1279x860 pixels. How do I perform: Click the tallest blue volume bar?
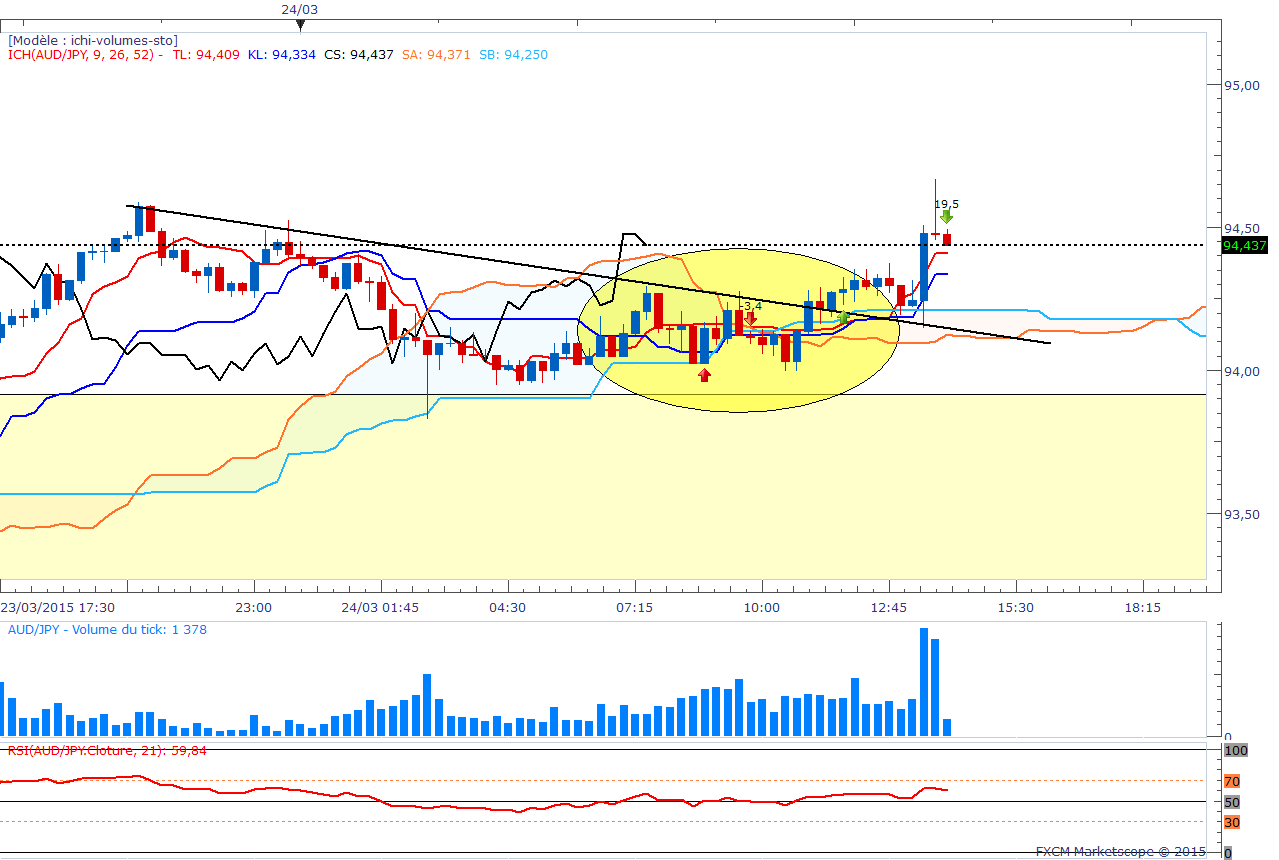coord(924,682)
